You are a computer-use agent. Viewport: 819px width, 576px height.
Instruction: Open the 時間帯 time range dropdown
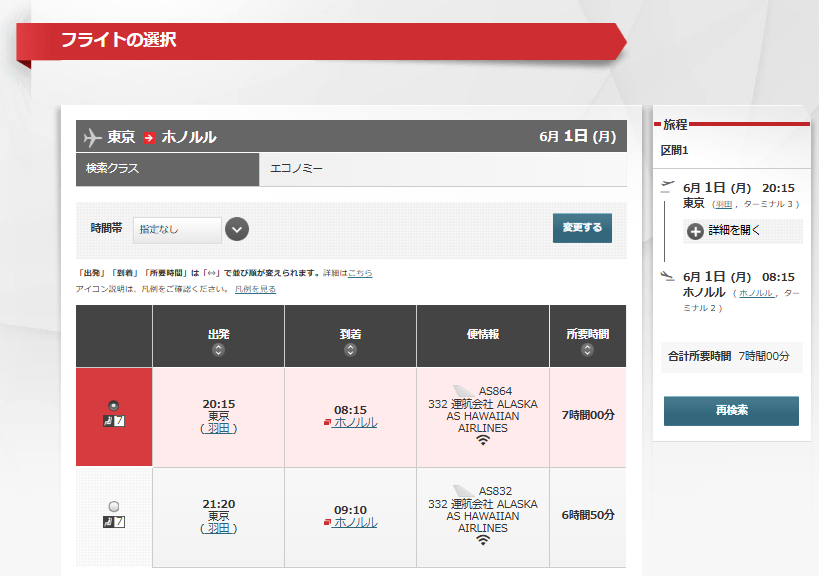click(x=177, y=229)
